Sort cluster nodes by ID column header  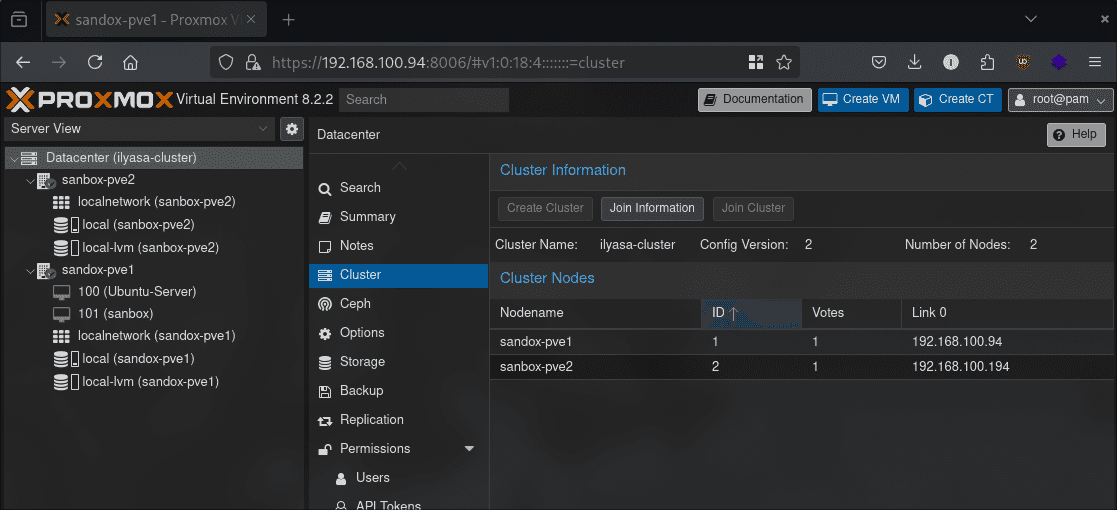tap(750, 313)
